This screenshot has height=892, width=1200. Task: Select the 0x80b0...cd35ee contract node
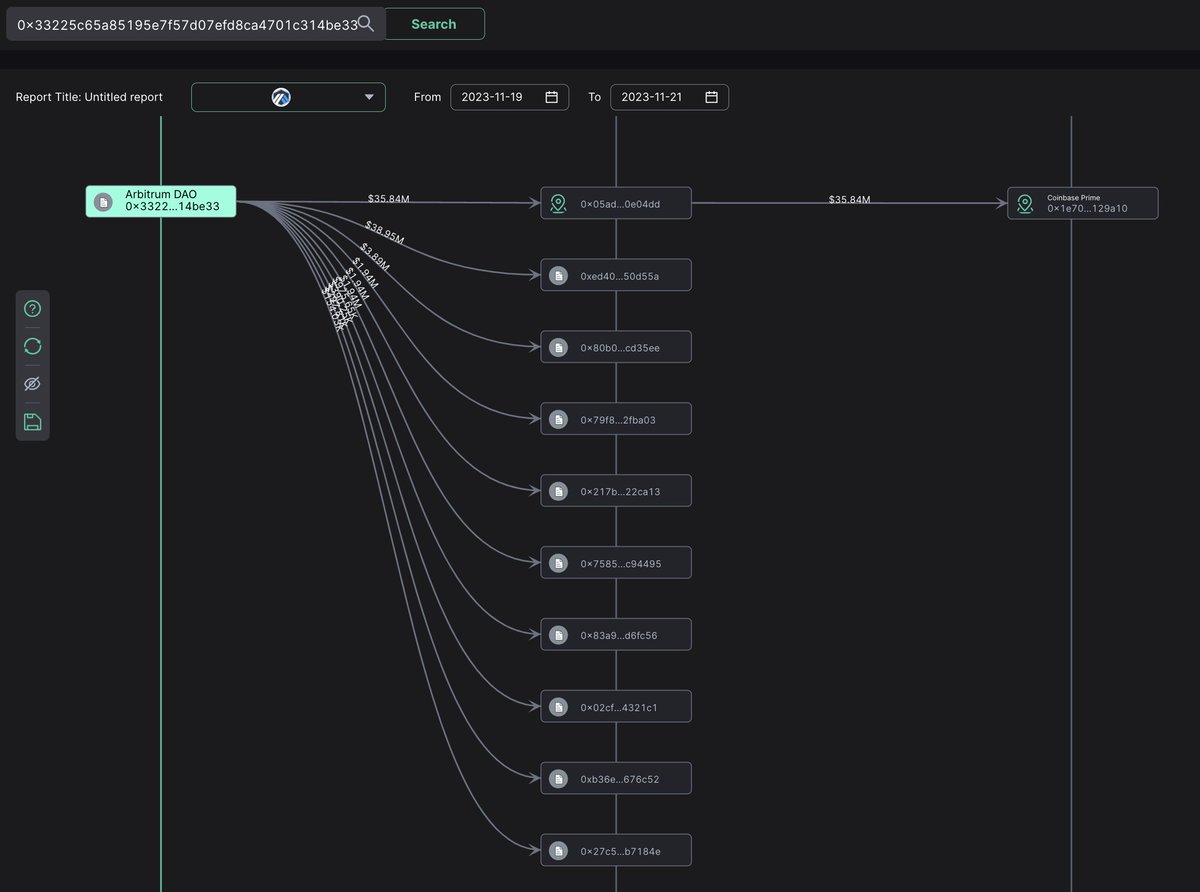(x=616, y=347)
